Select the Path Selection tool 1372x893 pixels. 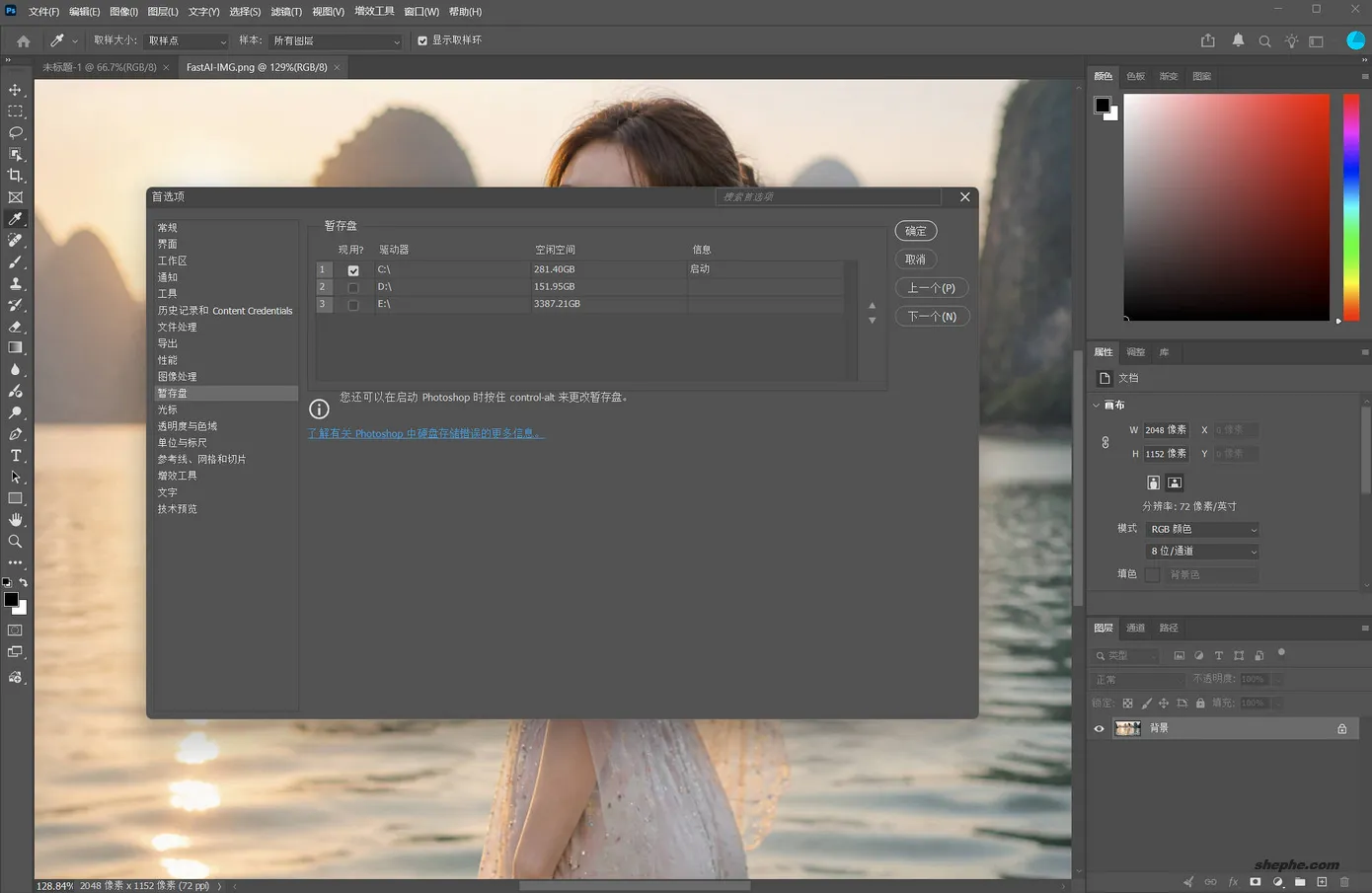click(15, 478)
